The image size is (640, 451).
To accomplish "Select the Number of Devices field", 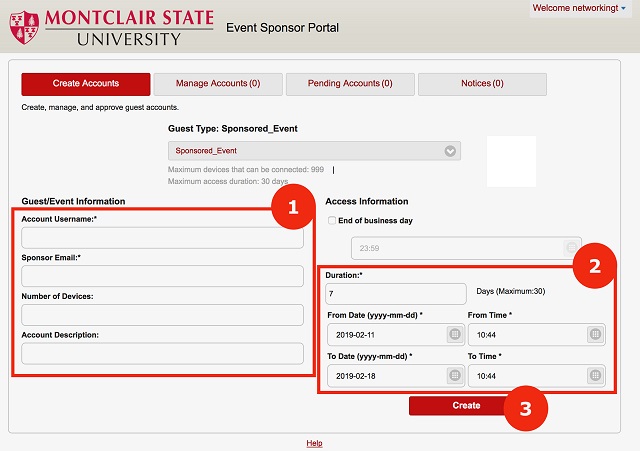I will (162, 315).
